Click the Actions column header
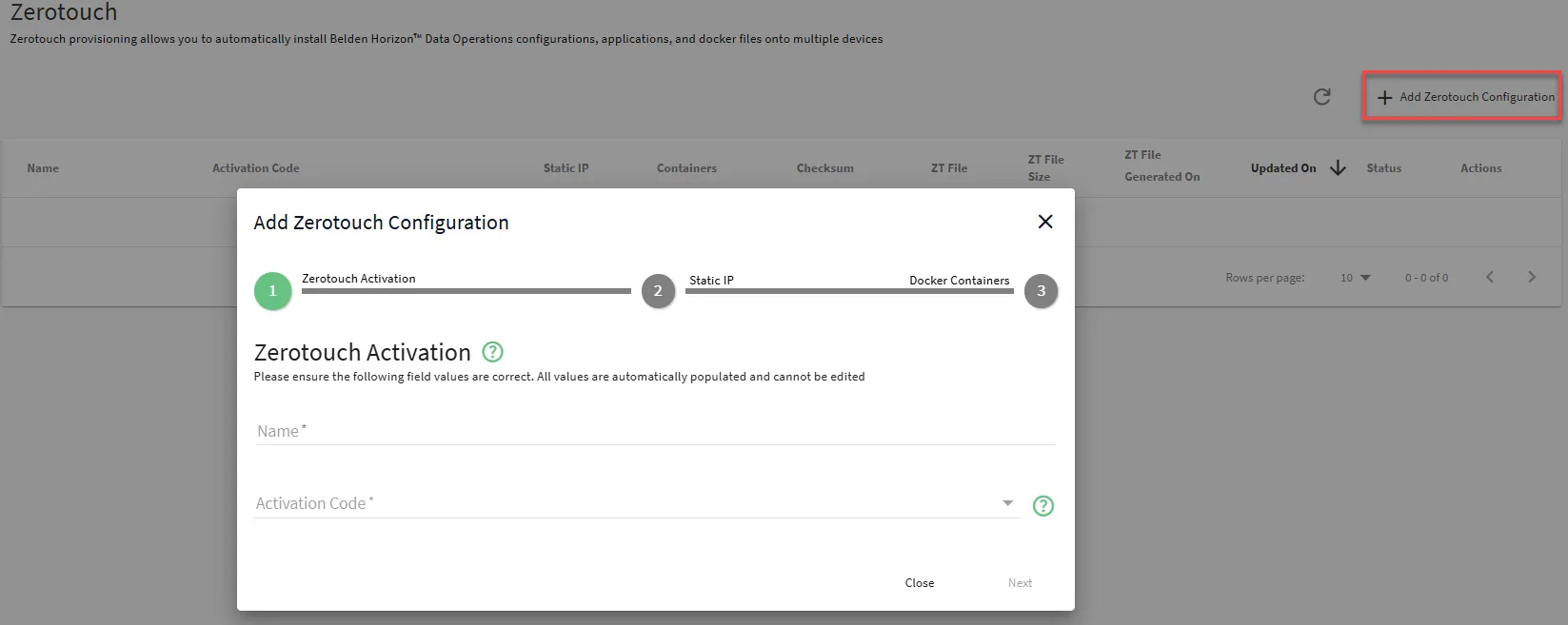The image size is (1568, 625). tap(1480, 168)
